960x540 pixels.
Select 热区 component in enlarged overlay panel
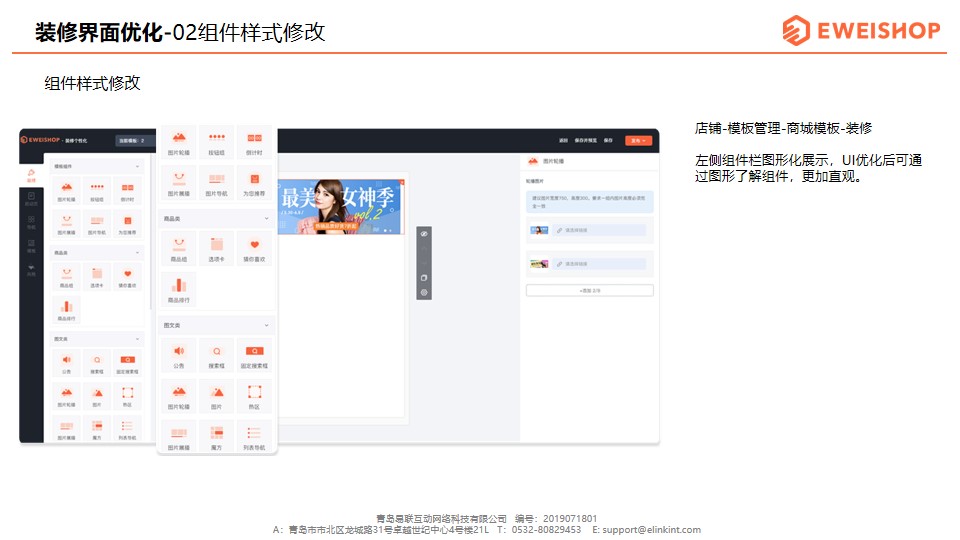click(255, 397)
